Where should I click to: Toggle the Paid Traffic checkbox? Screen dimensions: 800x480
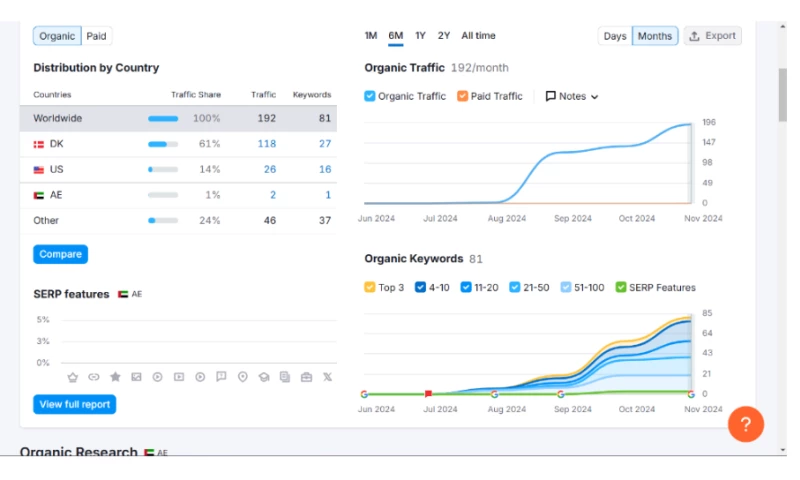462,96
